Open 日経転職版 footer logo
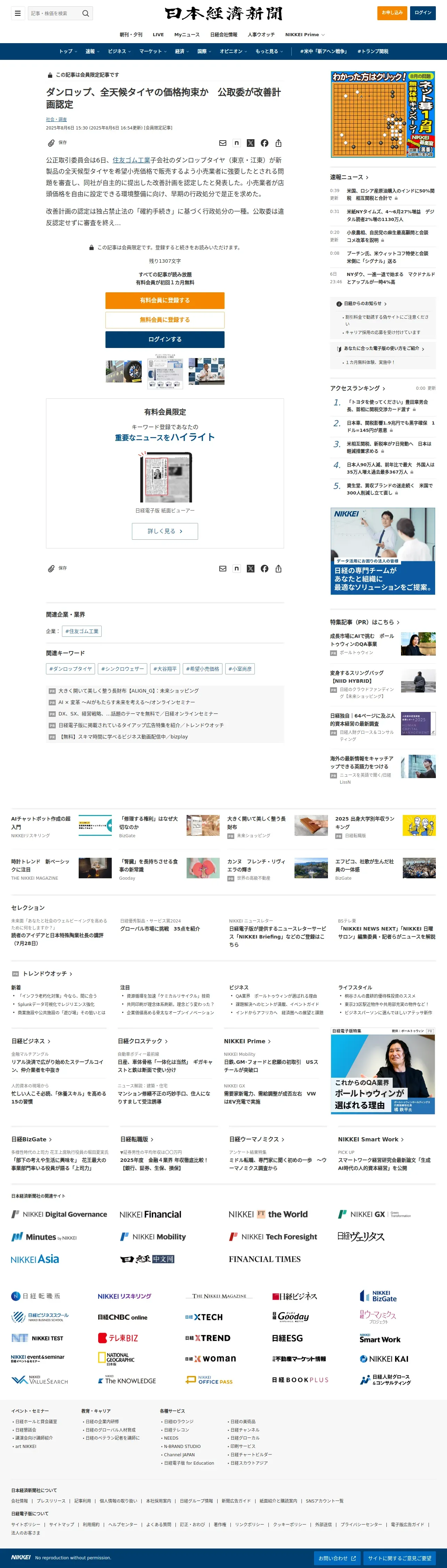 pyautogui.click(x=36, y=1296)
